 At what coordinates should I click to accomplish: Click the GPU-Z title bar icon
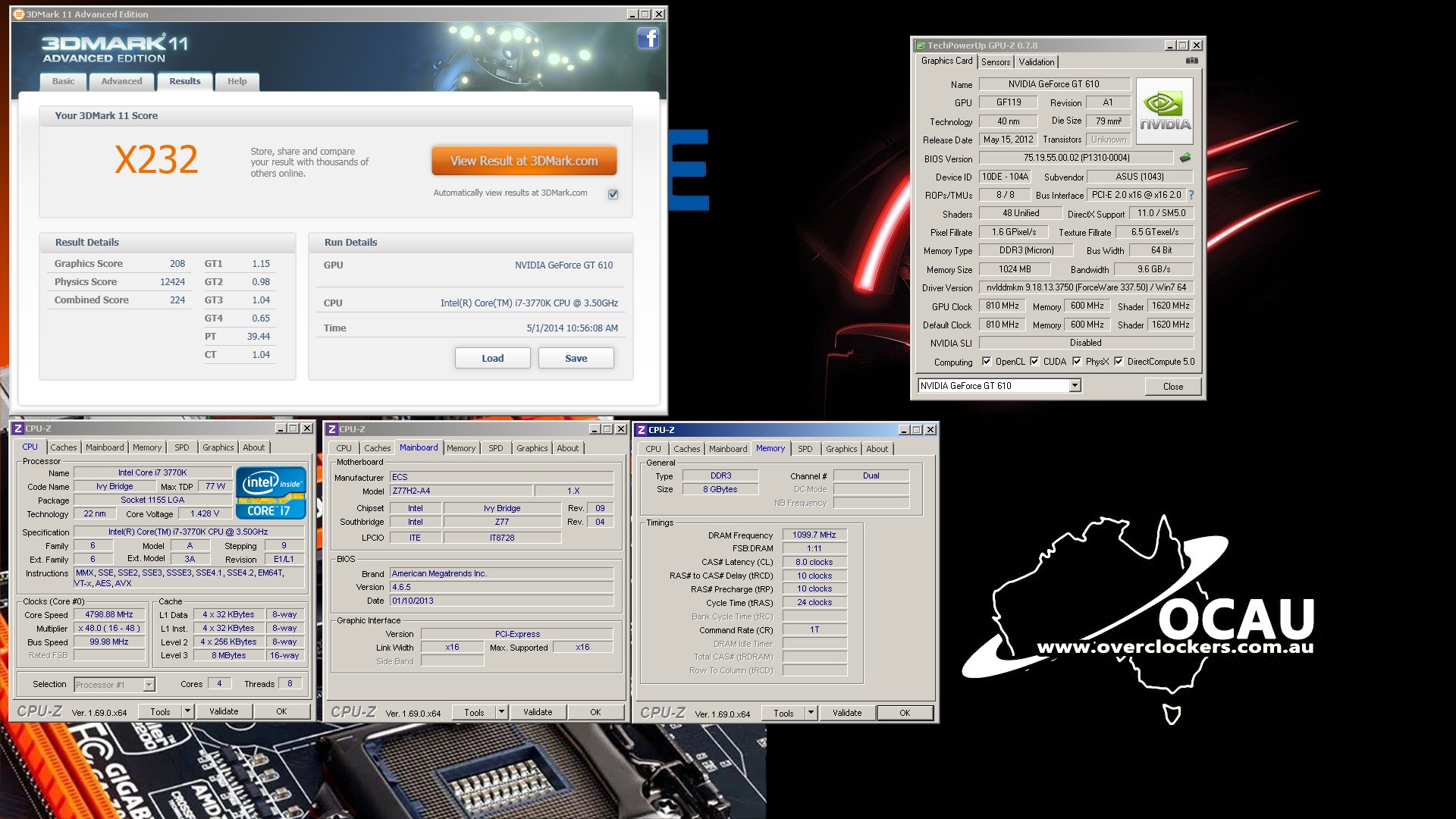point(921,45)
